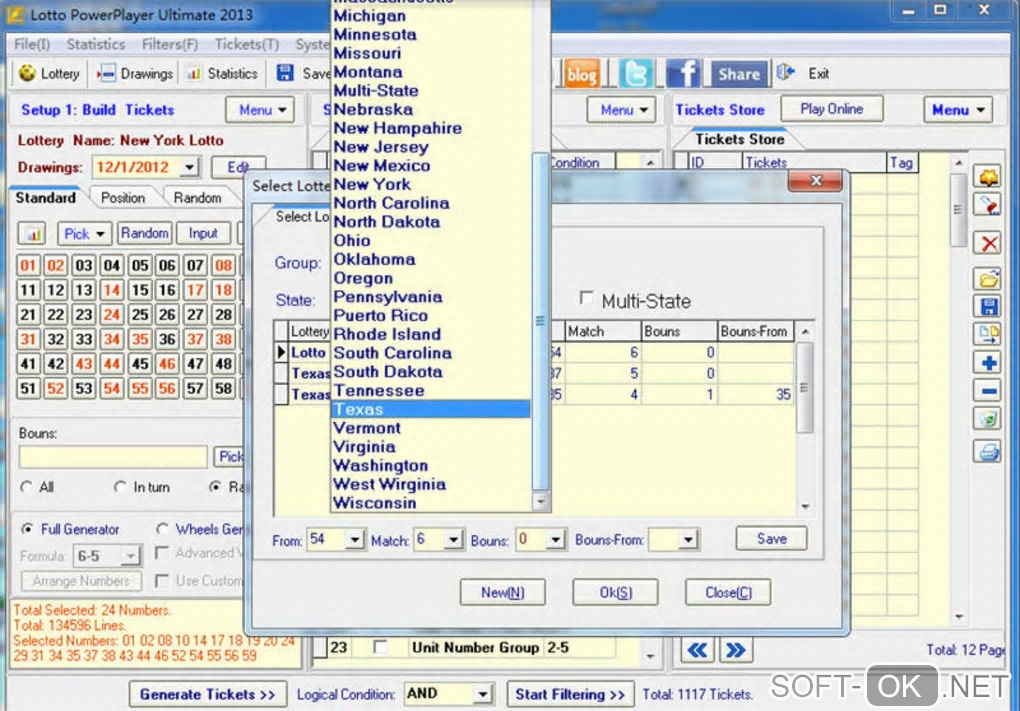The height and width of the screenshot is (711, 1020).
Task: Open the Match dropdown showing 6
Action: 453,539
